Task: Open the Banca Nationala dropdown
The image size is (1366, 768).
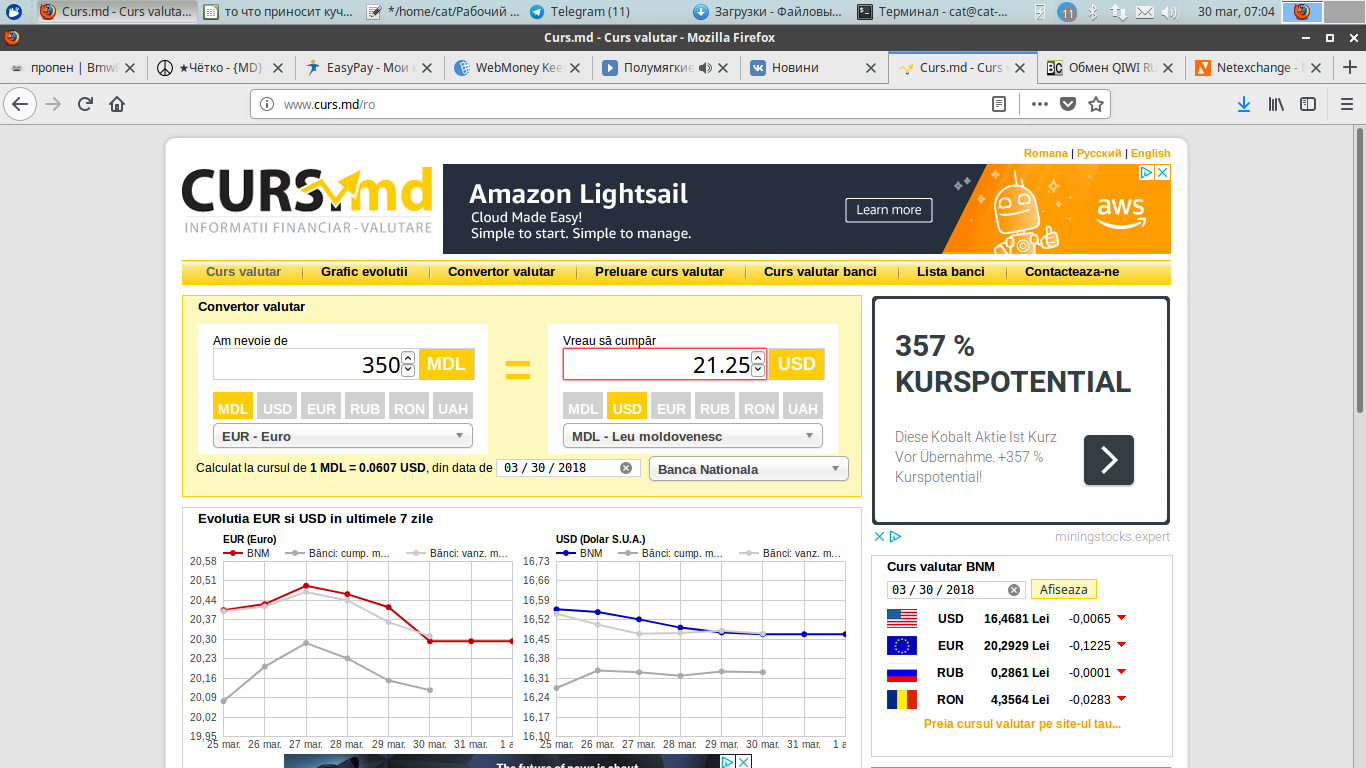Action: tap(749, 469)
